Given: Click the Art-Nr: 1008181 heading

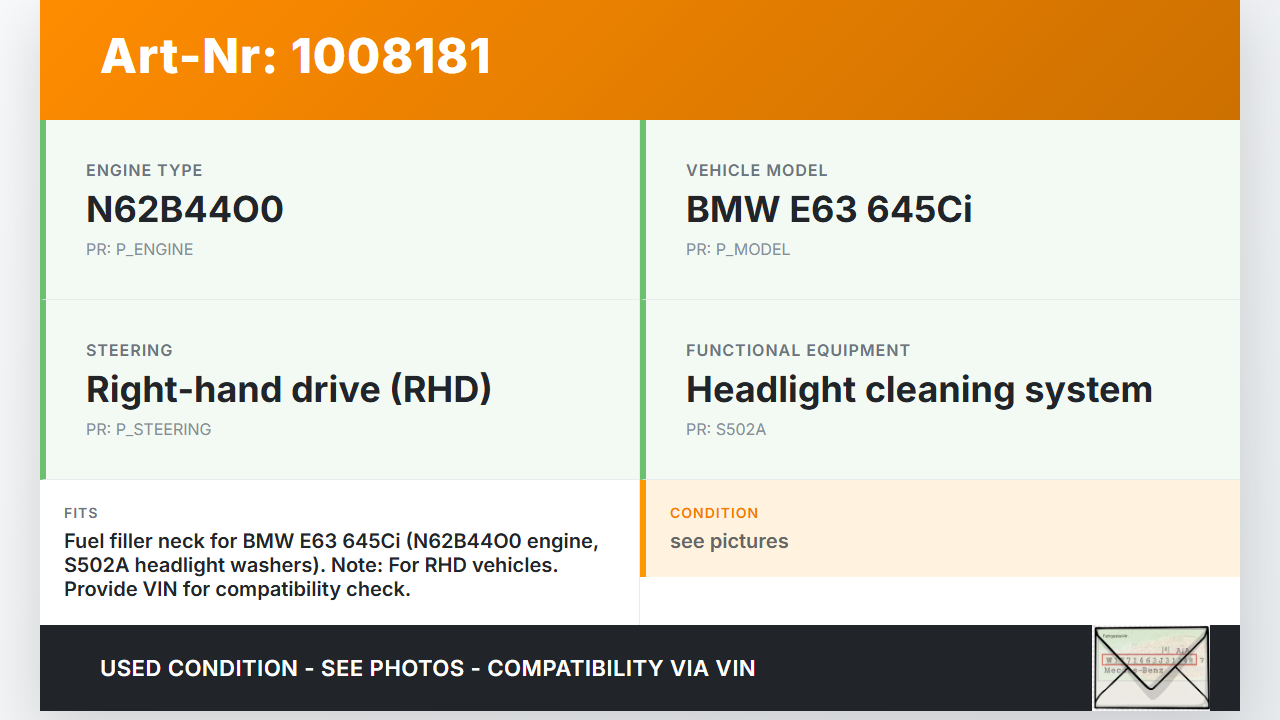Looking at the screenshot, I should (x=296, y=56).
